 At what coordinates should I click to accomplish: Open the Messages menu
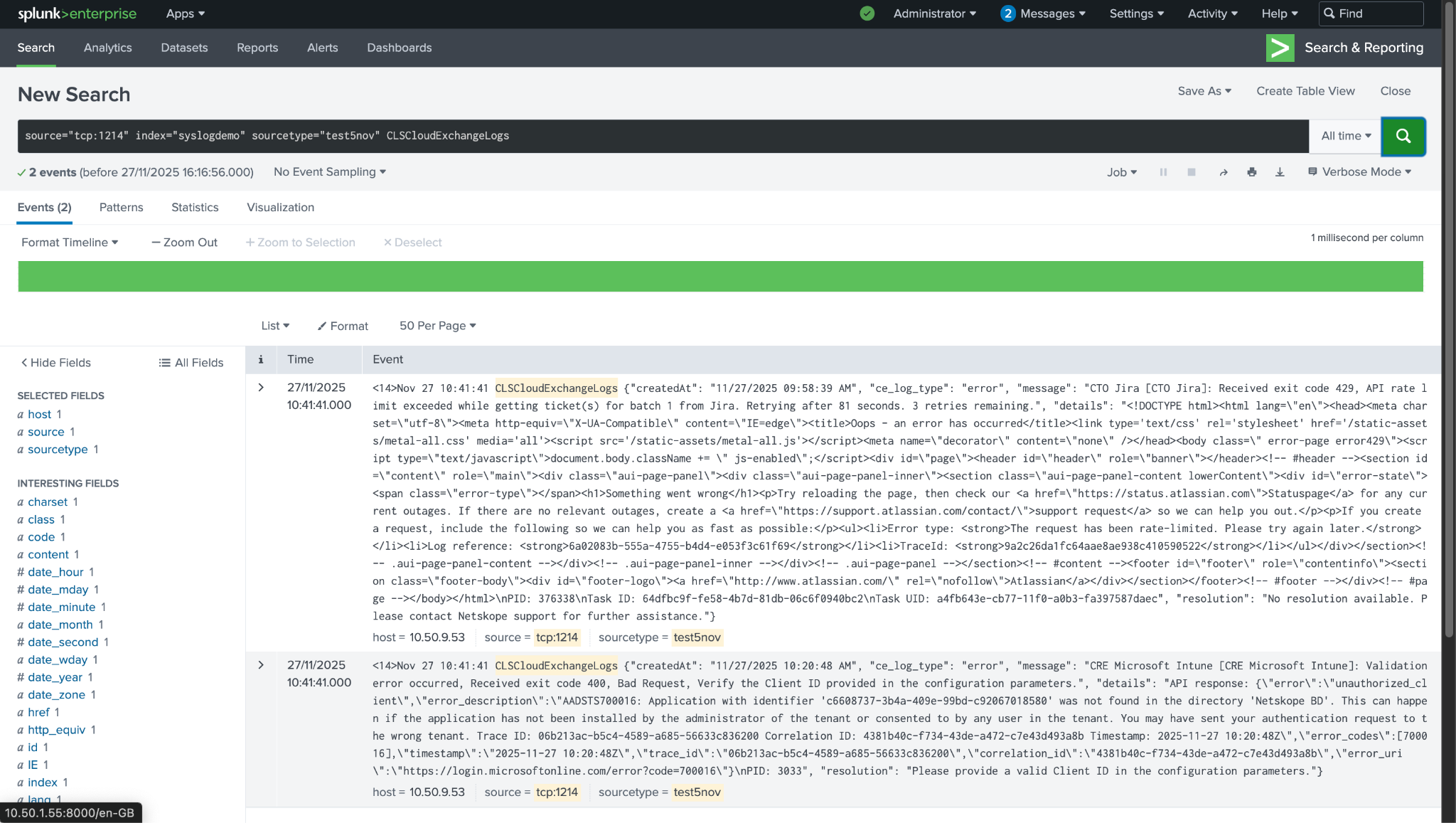click(1043, 14)
